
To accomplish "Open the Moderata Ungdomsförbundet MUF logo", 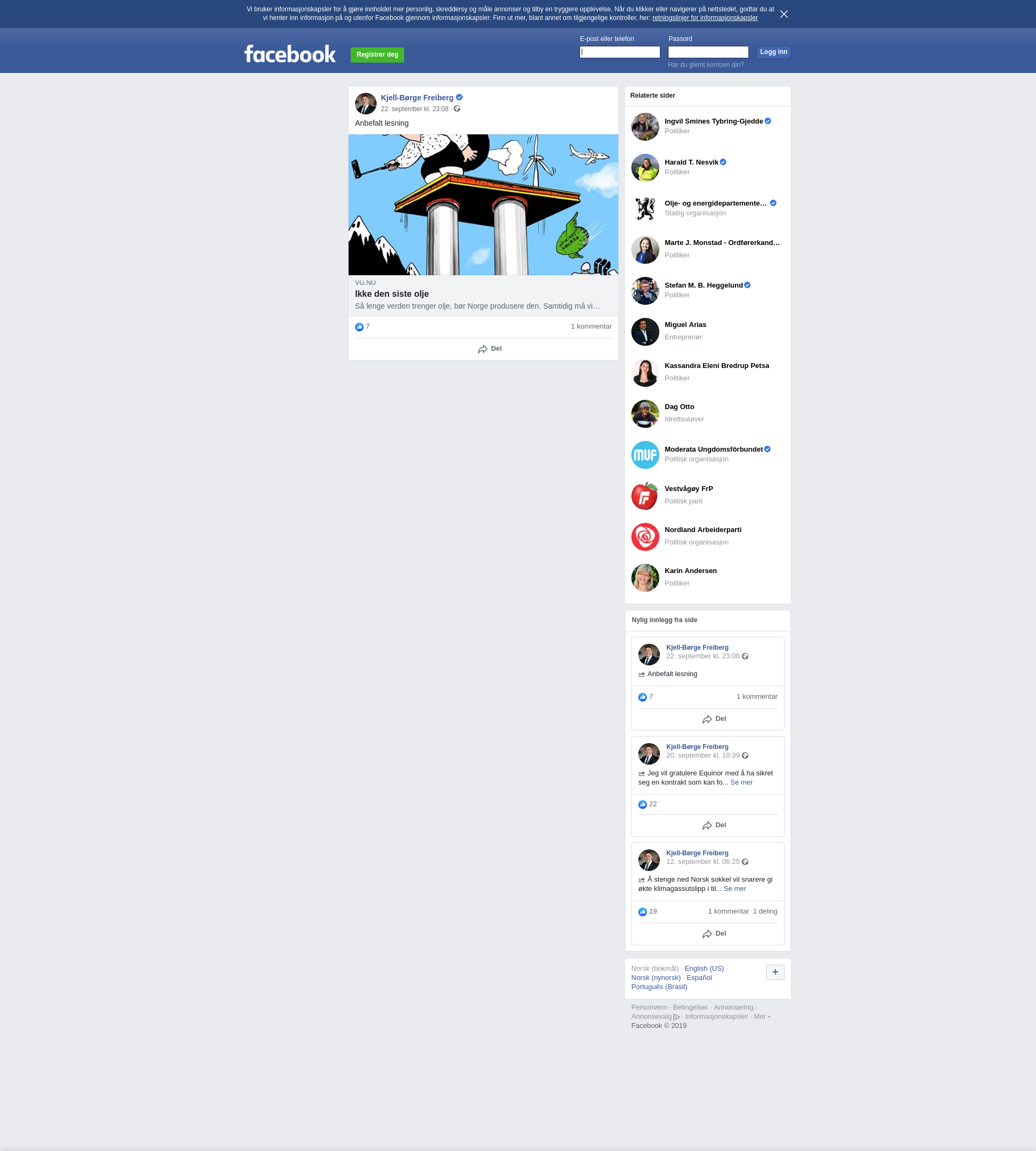I will tap(645, 455).
